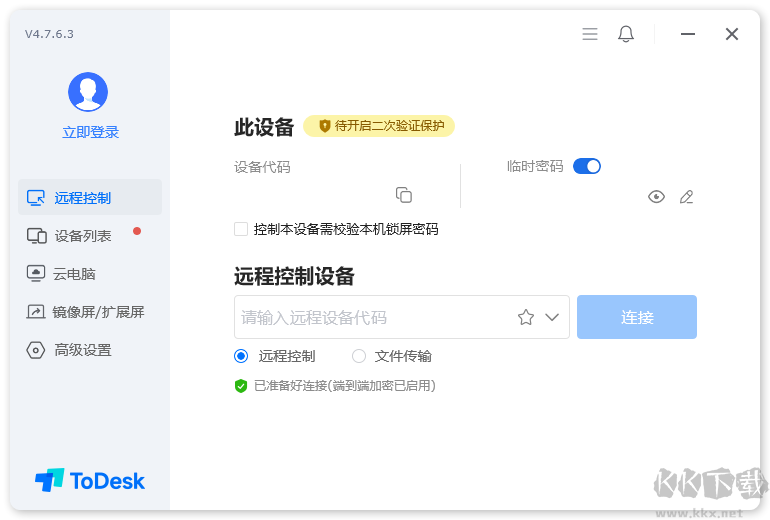Check 控制本设备需校验本机锁屏密码 checkbox
This screenshot has width=770, height=520.
click(241, 229)
